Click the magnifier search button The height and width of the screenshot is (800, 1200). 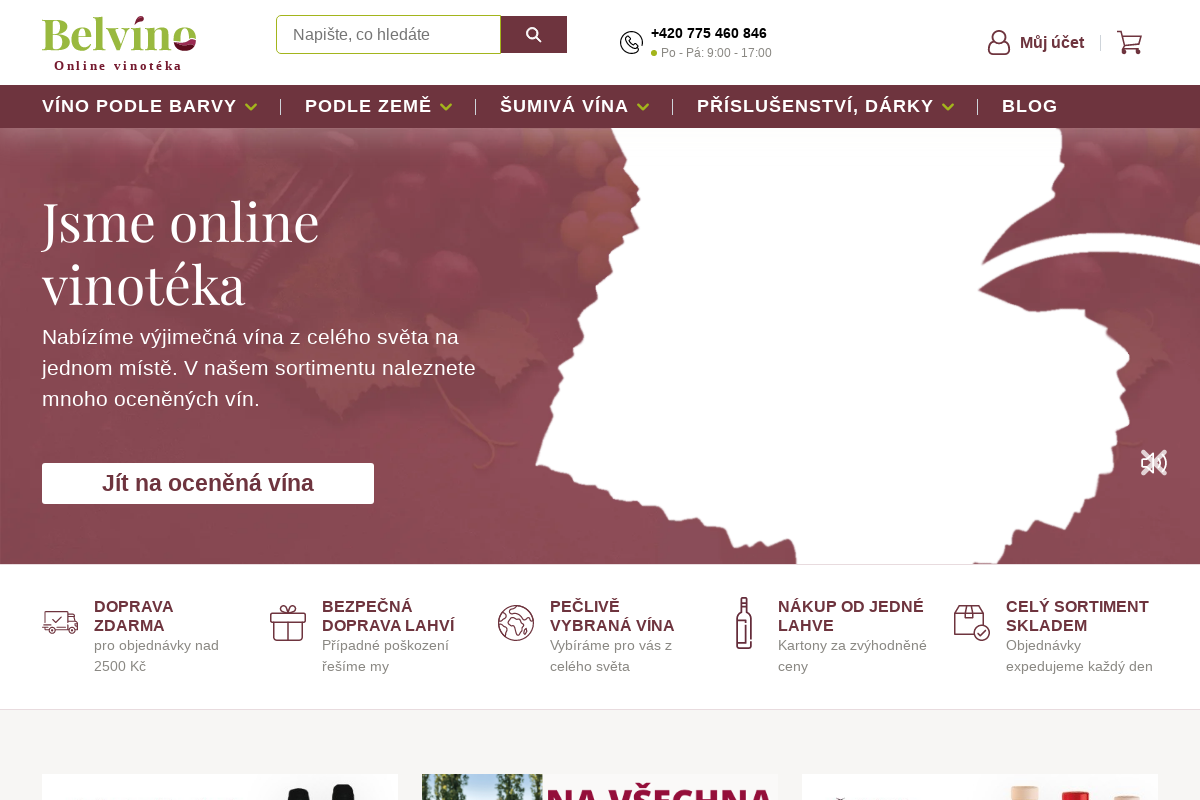(x=533, y=35)
